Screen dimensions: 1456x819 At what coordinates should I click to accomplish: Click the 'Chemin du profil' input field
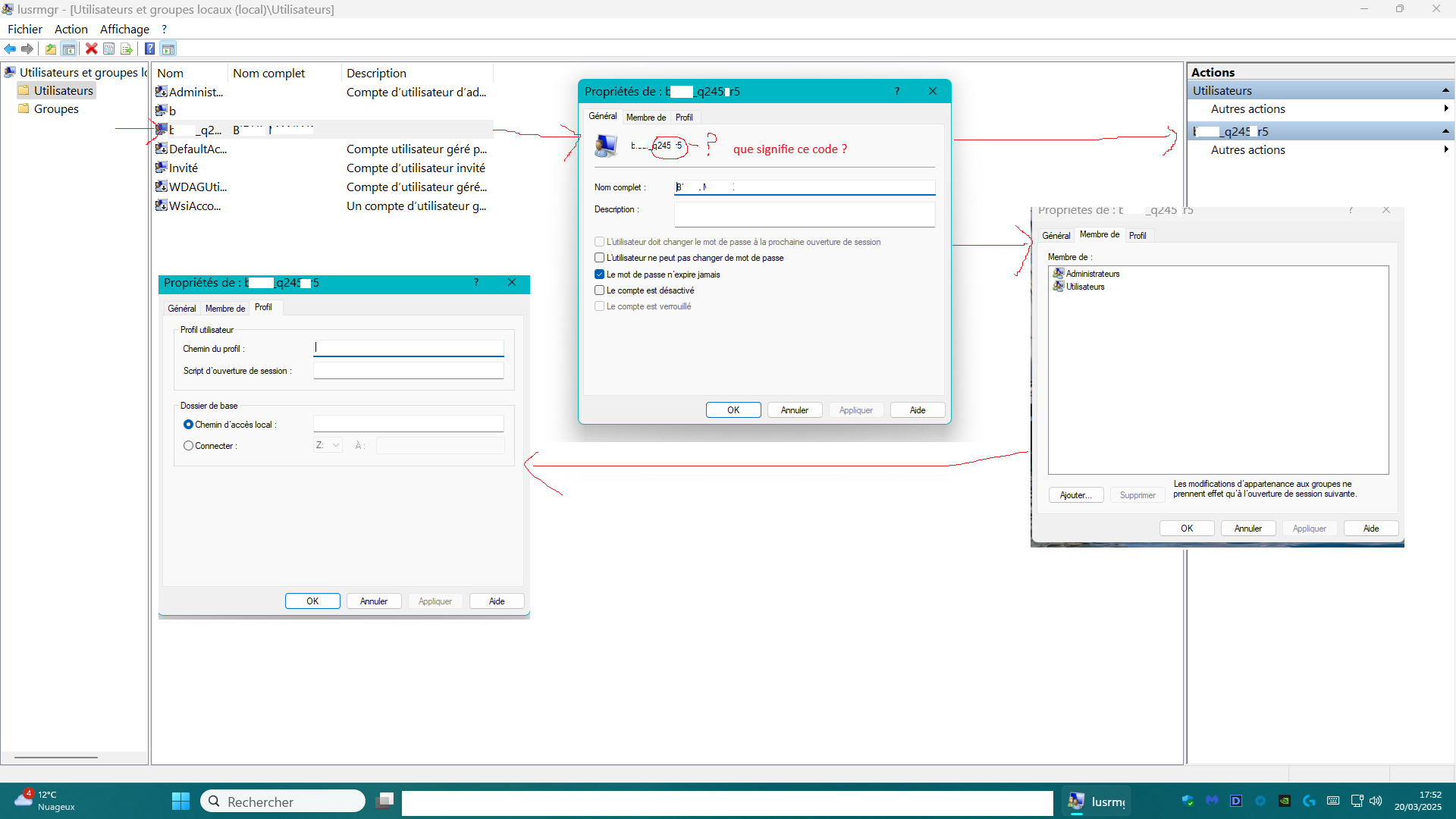tap(408, 348)
